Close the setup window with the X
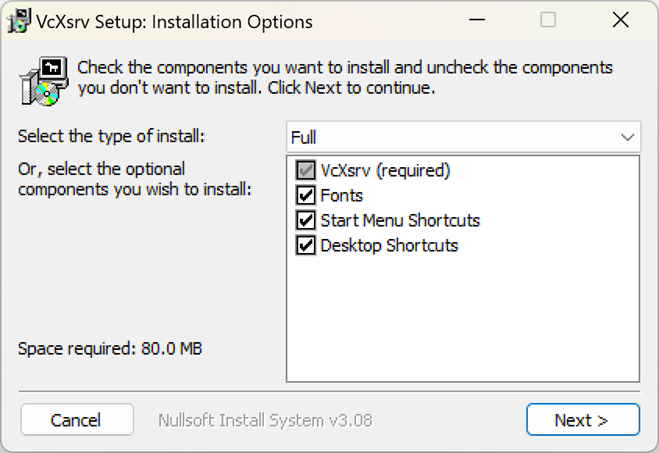The image size is (659, 453). (620, 20)
